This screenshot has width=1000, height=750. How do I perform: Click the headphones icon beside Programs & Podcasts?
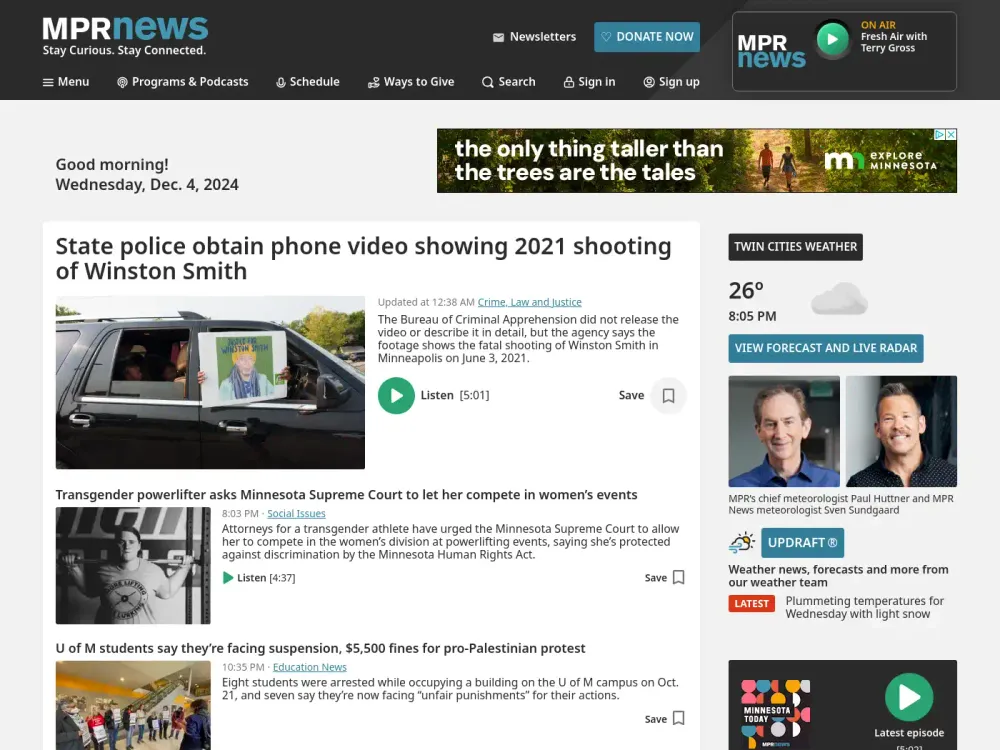(120, 81)
